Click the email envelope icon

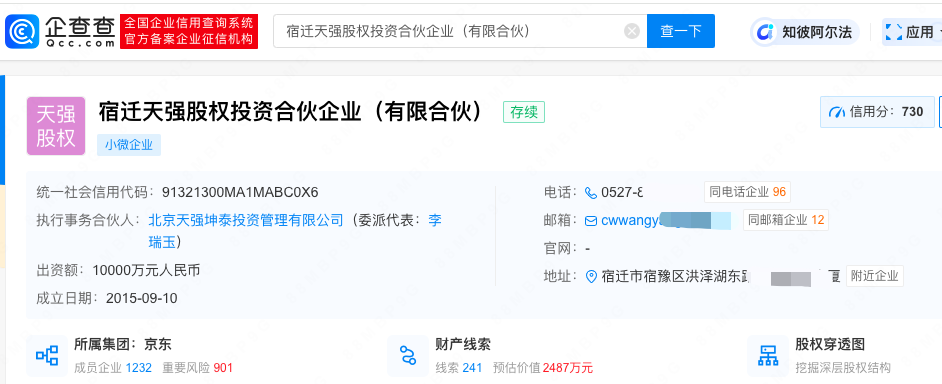[x=591, y=221]
